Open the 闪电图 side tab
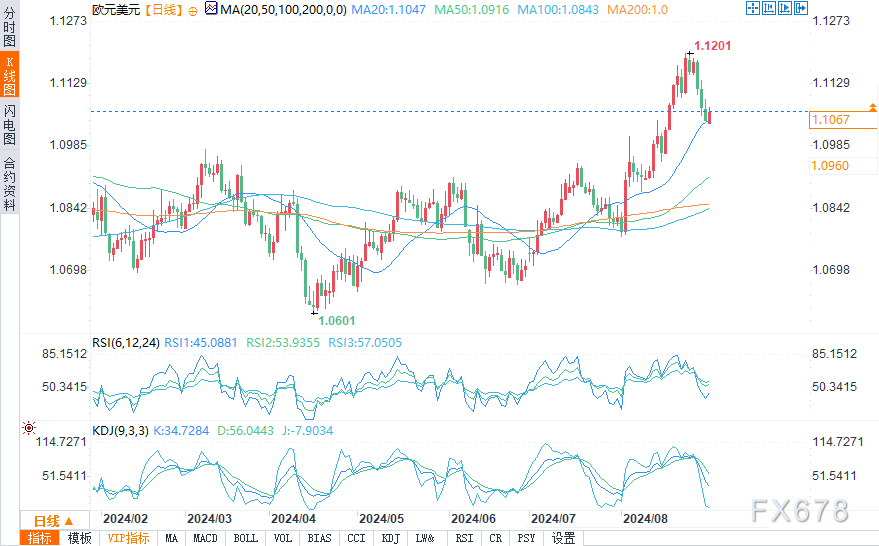This screenshot has width=879, height=546. [10, 125]
